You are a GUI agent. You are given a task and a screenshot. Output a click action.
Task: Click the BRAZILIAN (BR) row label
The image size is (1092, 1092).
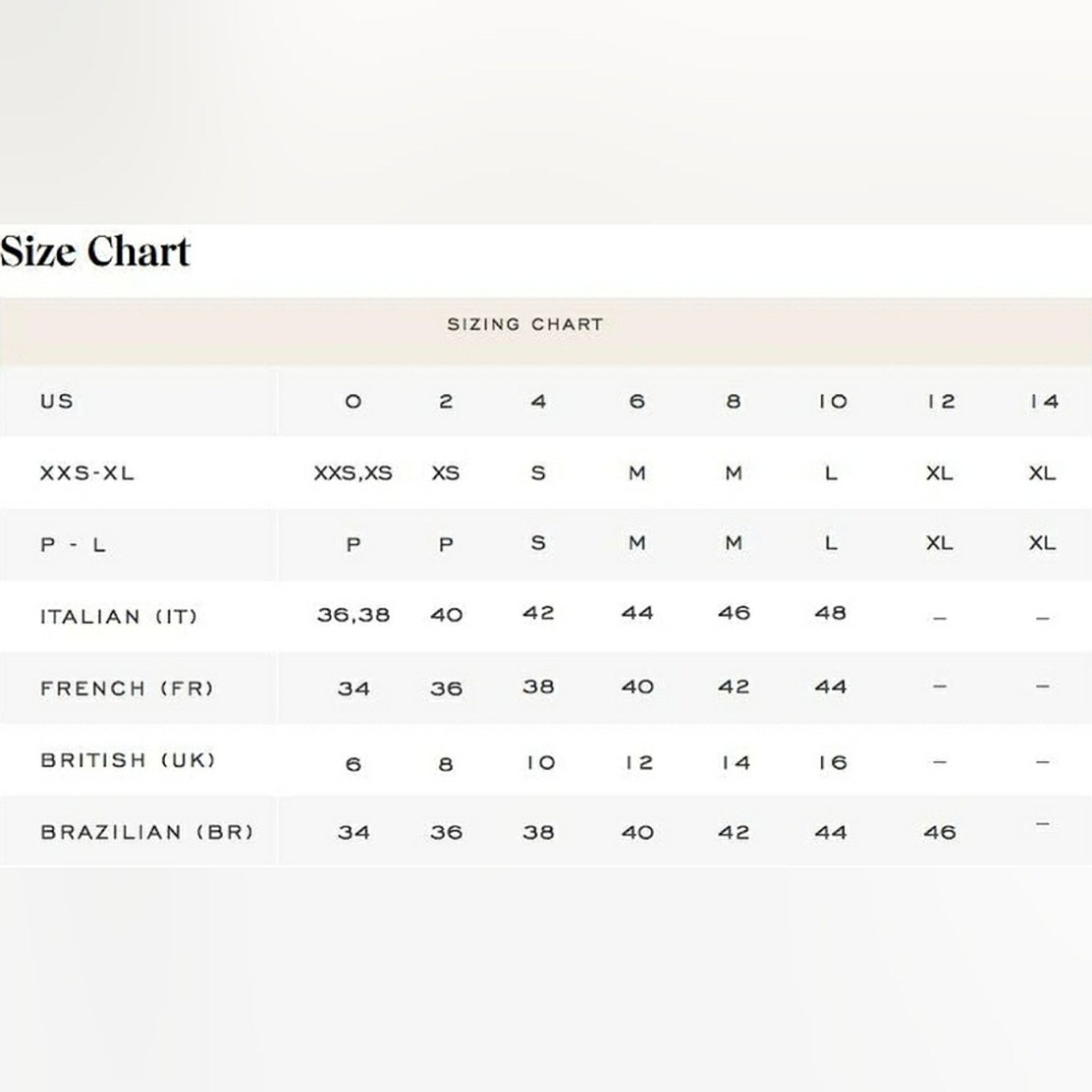(147, 832)
